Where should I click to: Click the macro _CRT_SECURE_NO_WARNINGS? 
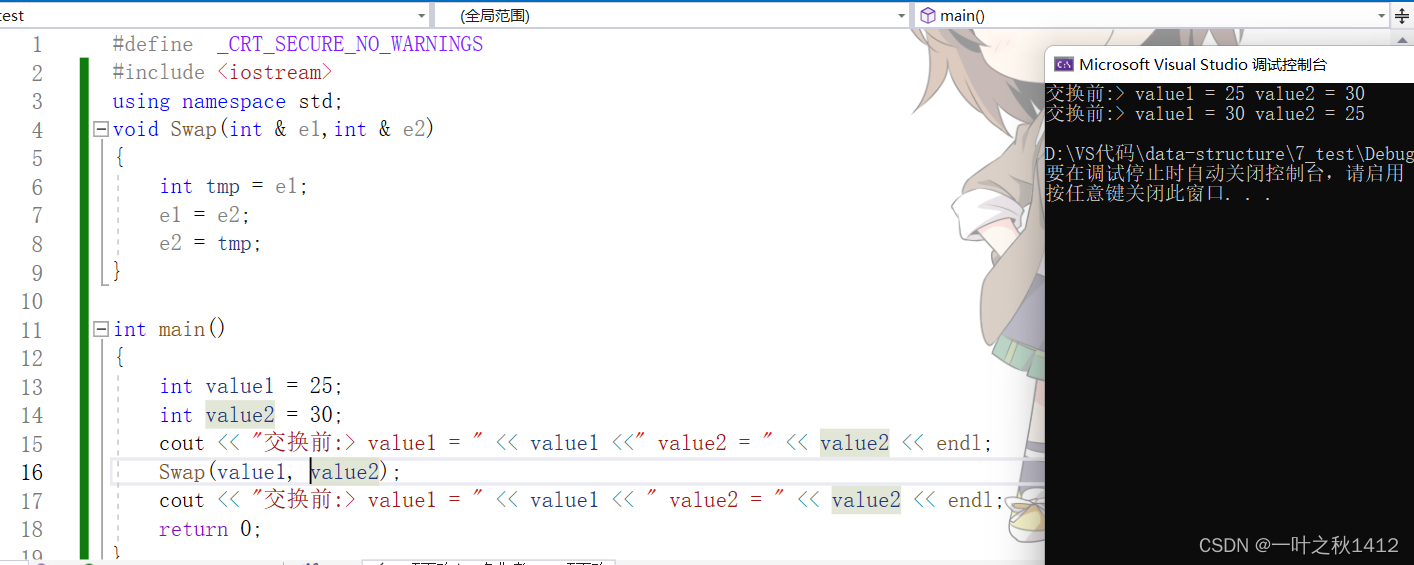[350, 44]
